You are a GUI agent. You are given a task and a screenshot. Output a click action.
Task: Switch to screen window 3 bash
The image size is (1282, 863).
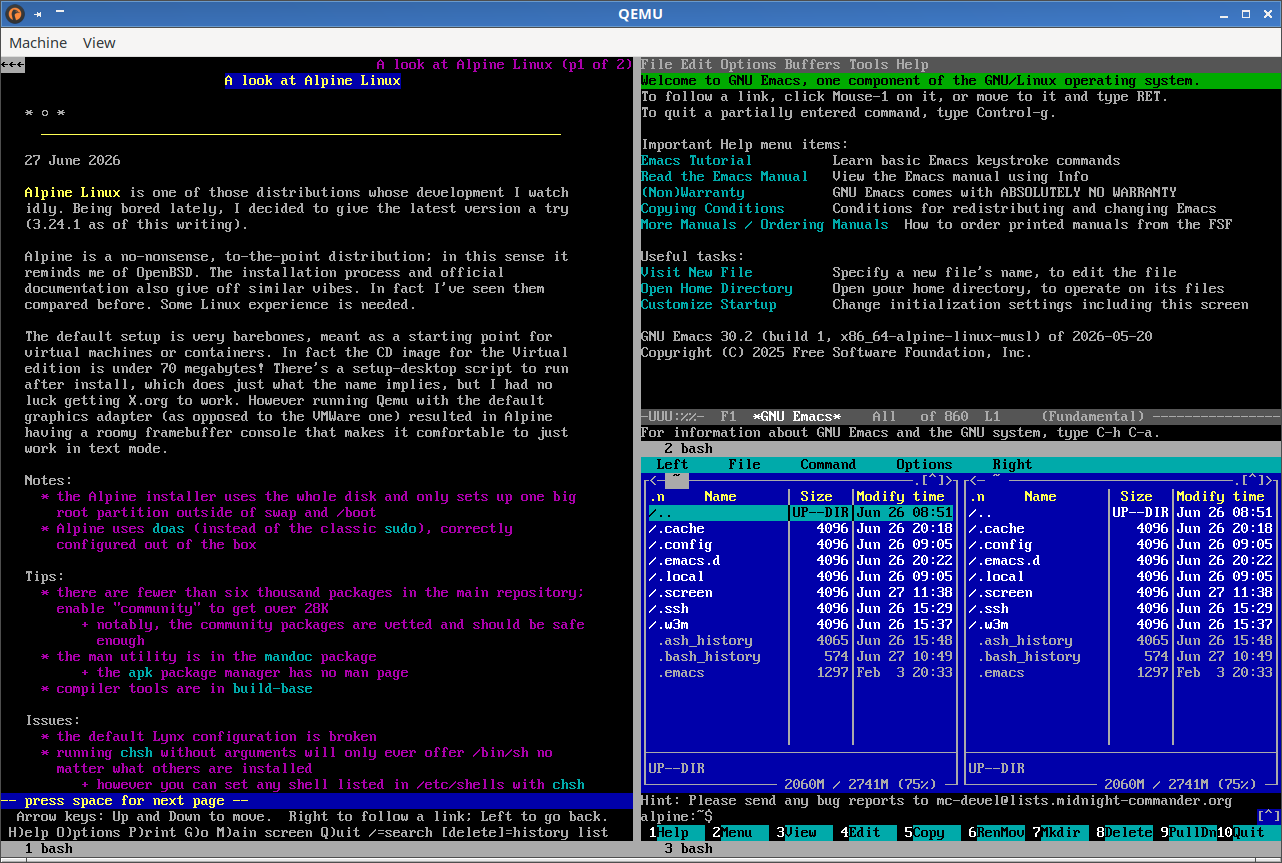[x=689, y=849]
